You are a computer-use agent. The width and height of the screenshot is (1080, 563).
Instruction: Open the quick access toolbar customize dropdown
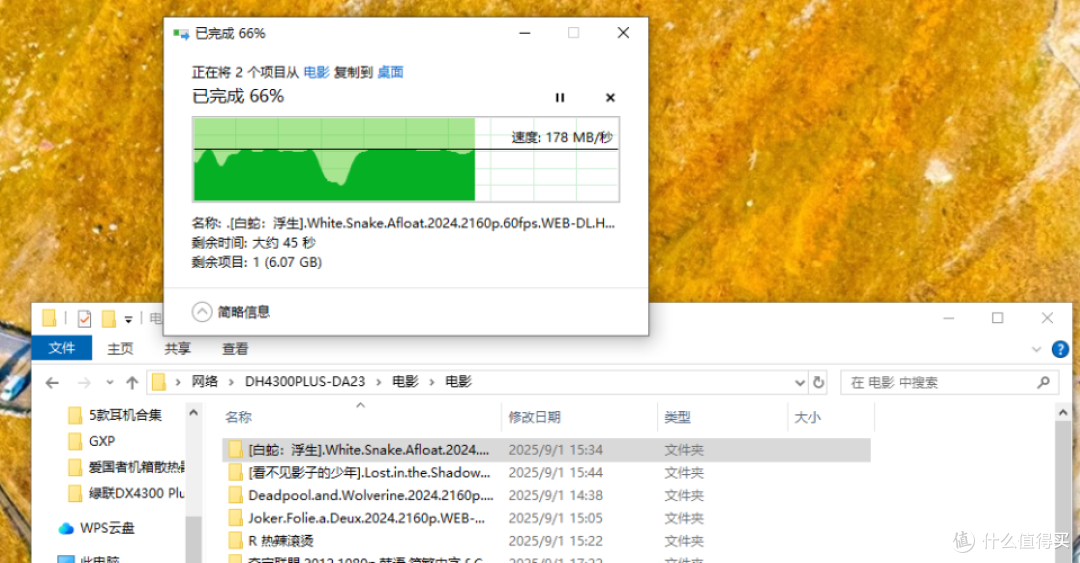128,319
